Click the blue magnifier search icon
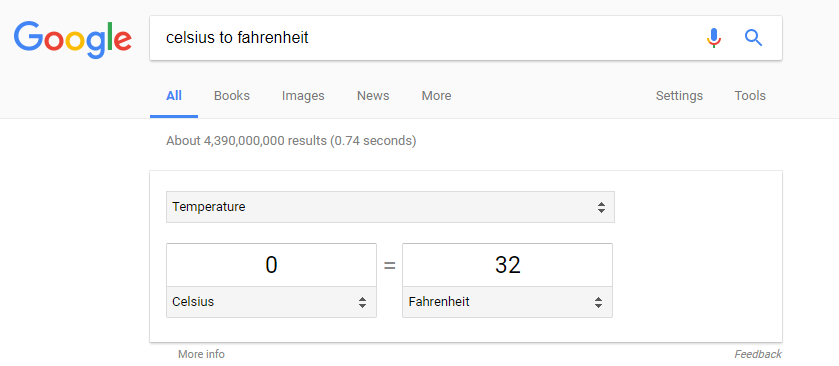Screen dimensions: 839x366 [753, 38]
